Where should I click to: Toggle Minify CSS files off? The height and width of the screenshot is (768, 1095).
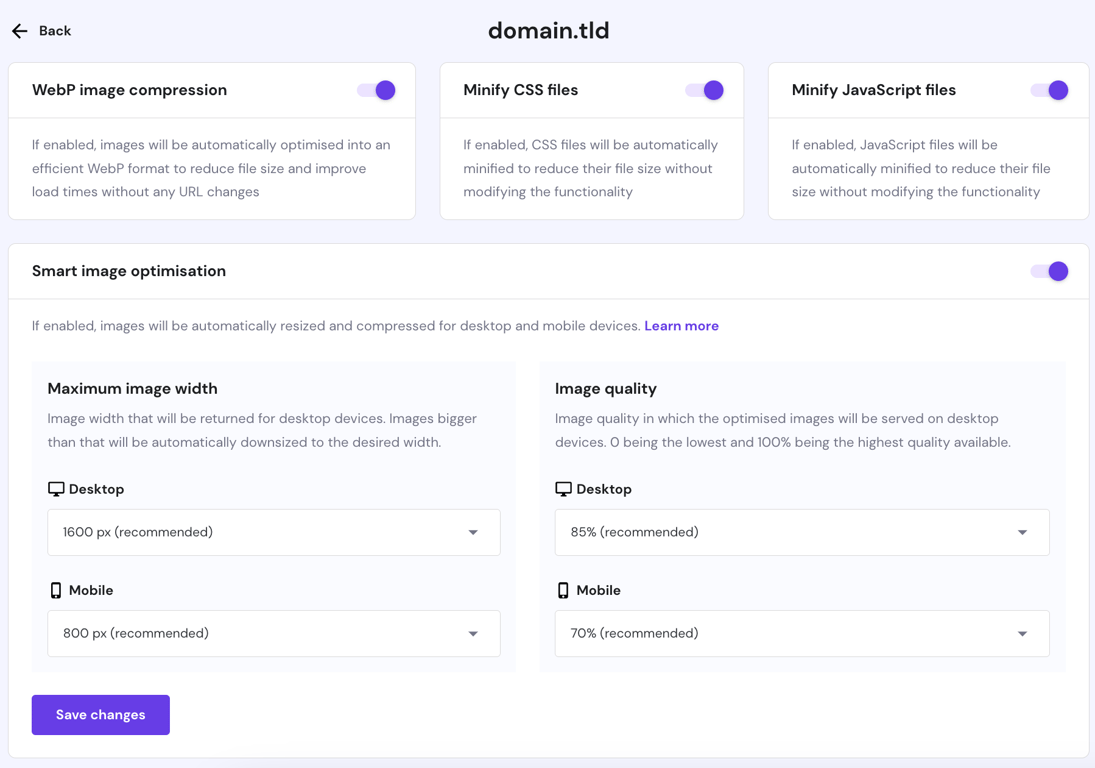(x=706, y=89)
